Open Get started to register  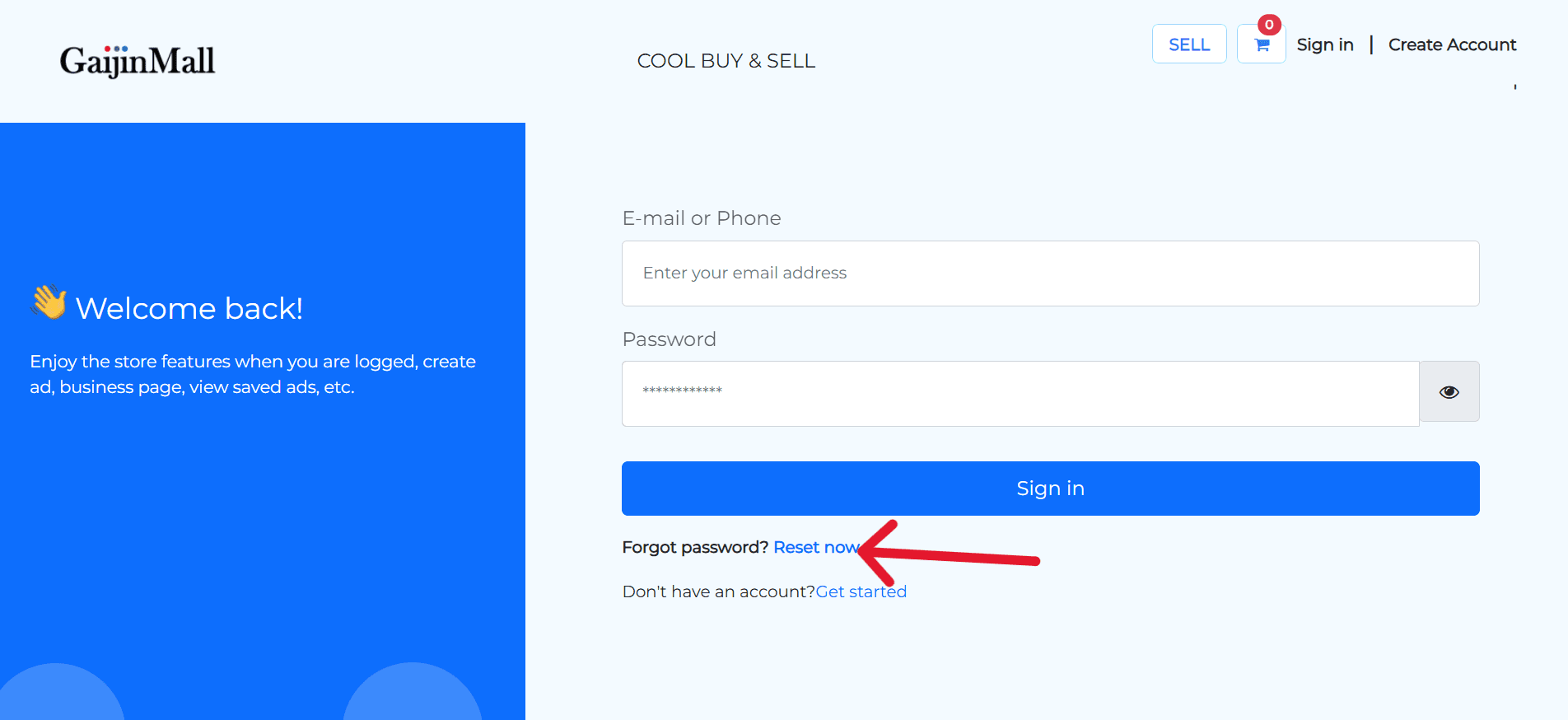pyautogui.click(x=861, y=591)
